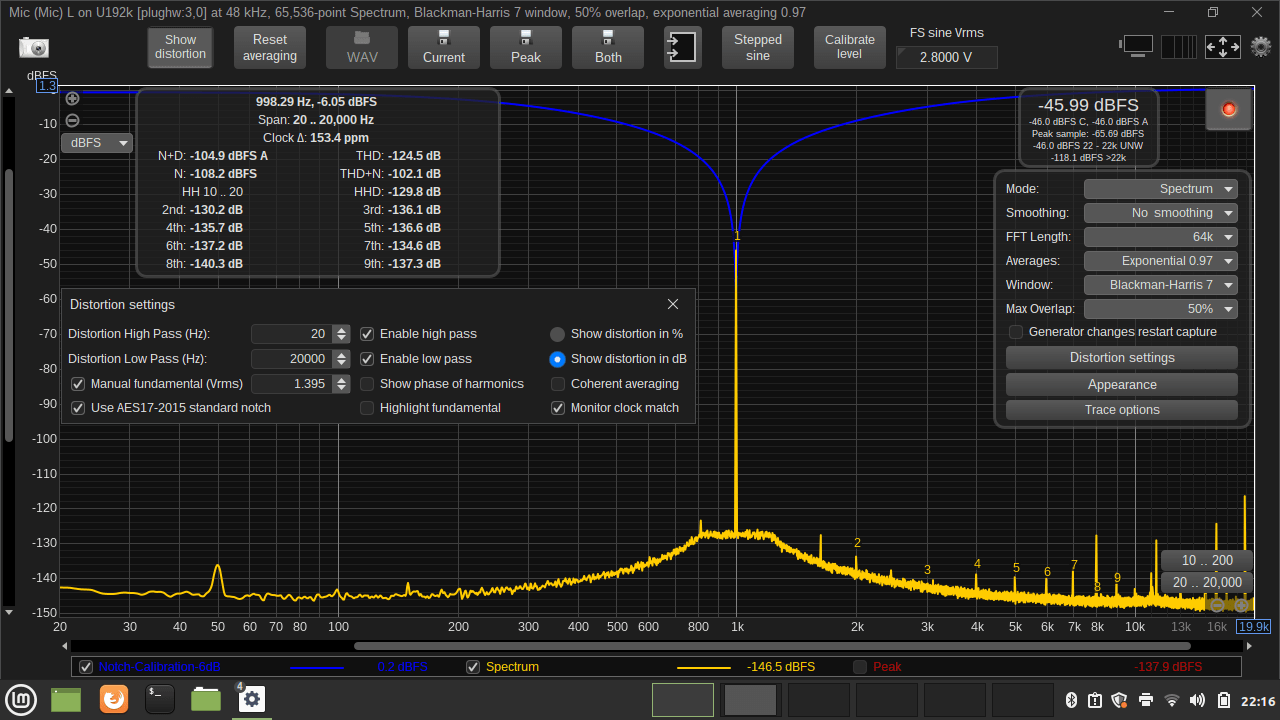The height and width of the screenshot is (720, 1280).
Task: Open the volume tray icon
Action: pyautogui.click(x=1199, y=700)
